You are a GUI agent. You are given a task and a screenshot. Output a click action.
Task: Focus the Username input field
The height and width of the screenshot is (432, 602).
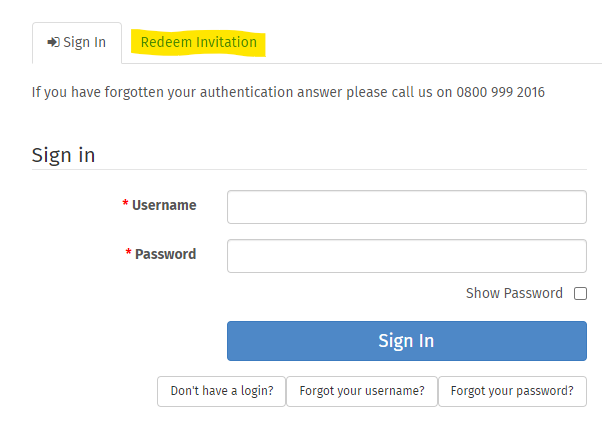(407, 207)
